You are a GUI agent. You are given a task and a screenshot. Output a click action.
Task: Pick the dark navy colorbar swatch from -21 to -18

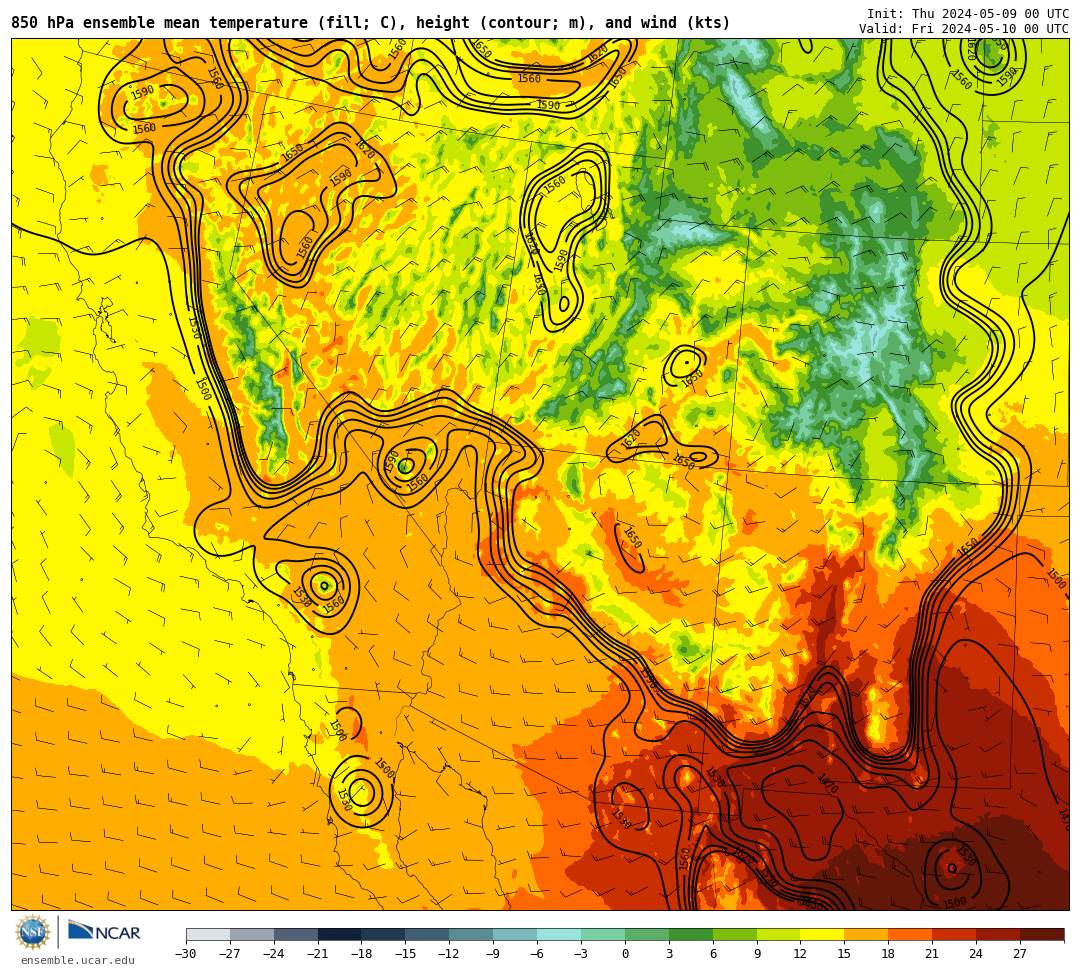pos(340,934)
